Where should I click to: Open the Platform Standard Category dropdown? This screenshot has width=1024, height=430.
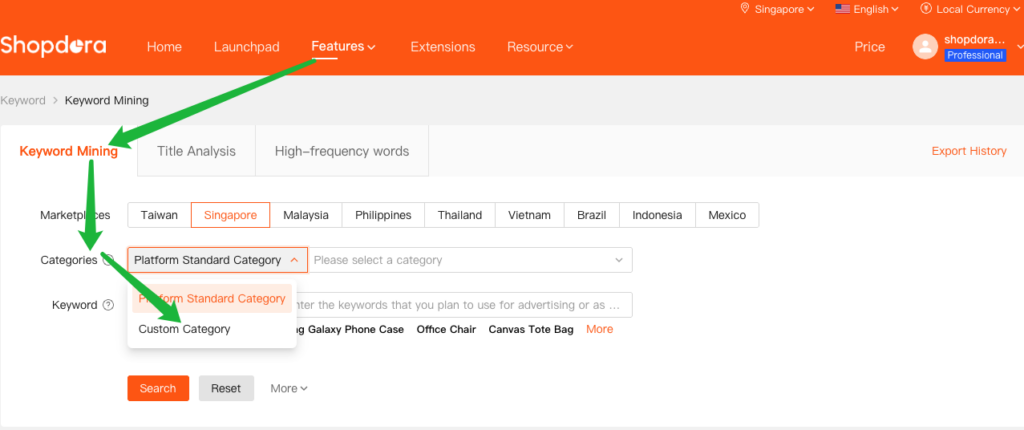(x=216, y=260)
